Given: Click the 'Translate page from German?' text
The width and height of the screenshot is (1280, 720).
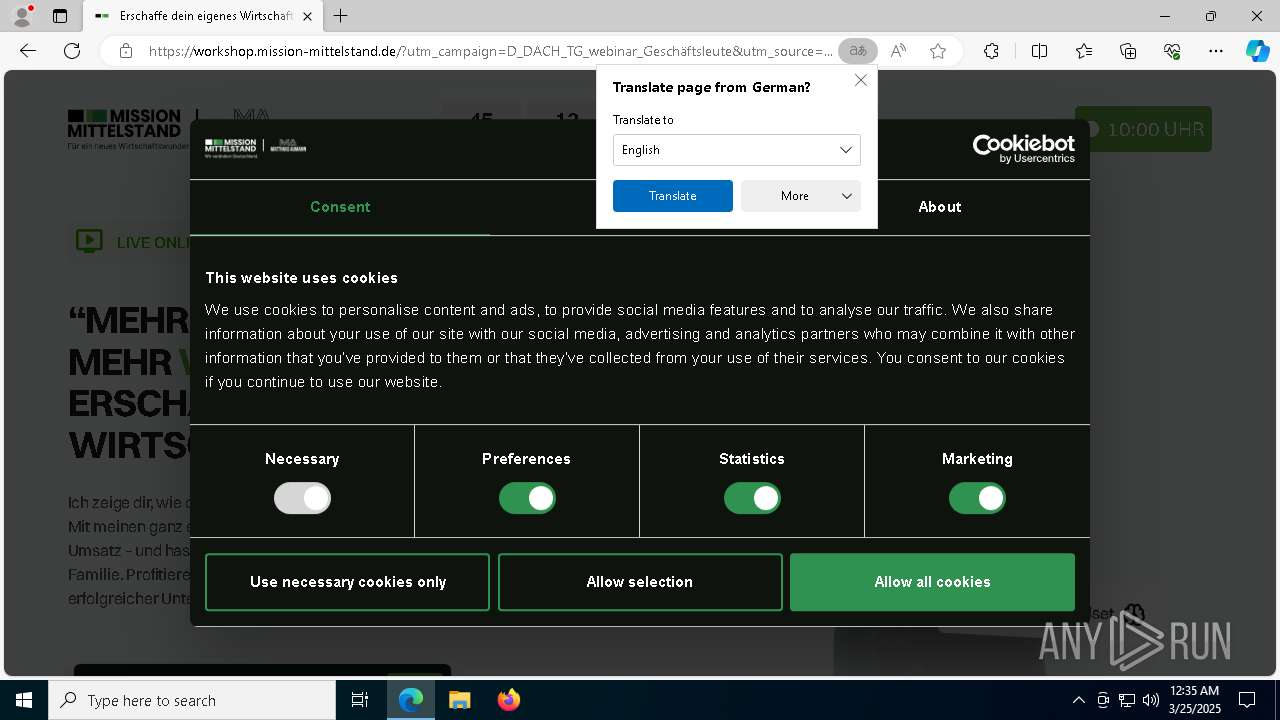Looking at the screenshot, I should (x=711, y=87).
